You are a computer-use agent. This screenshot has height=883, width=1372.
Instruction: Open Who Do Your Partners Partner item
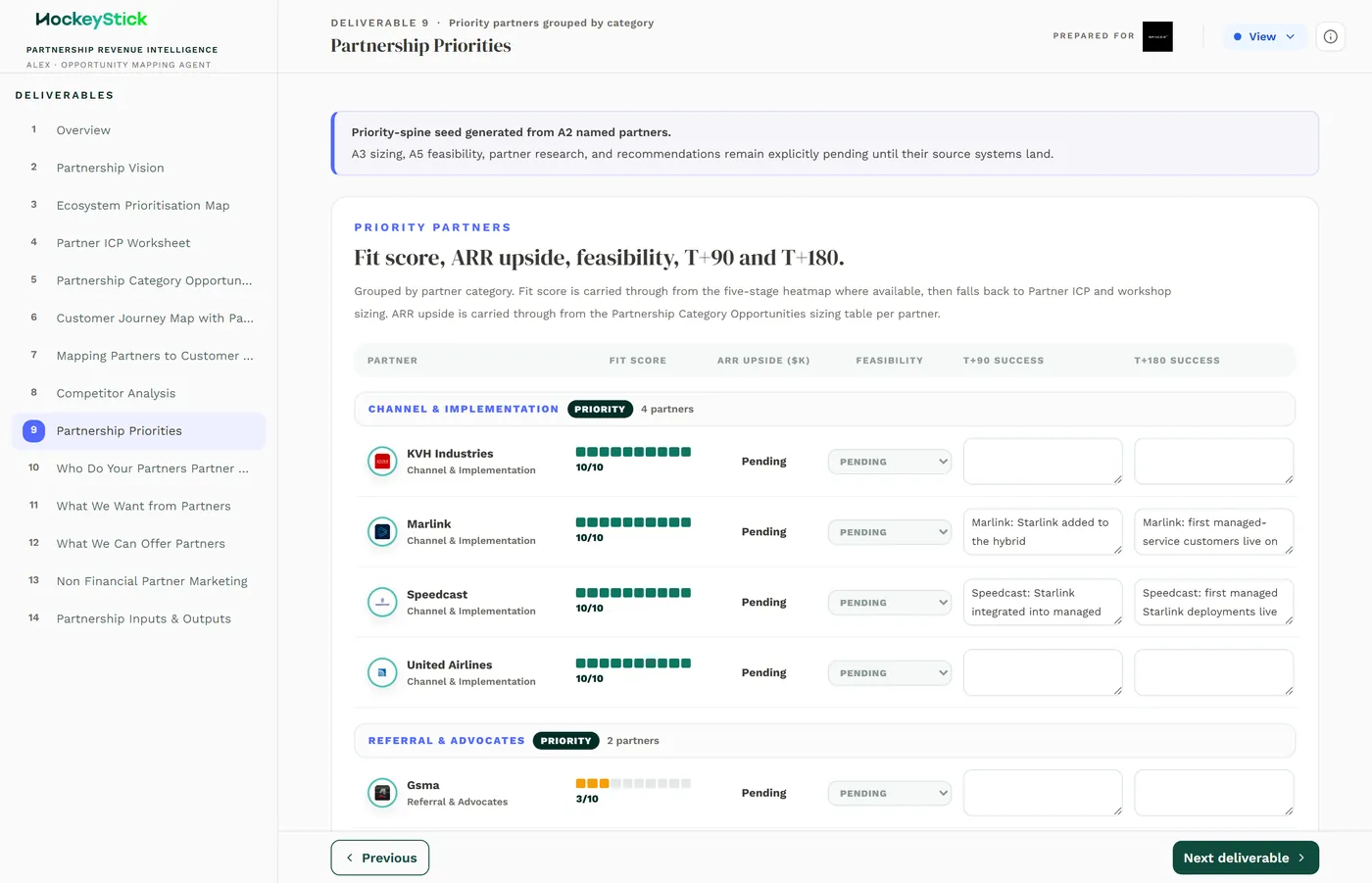click(x=138, y=468)
